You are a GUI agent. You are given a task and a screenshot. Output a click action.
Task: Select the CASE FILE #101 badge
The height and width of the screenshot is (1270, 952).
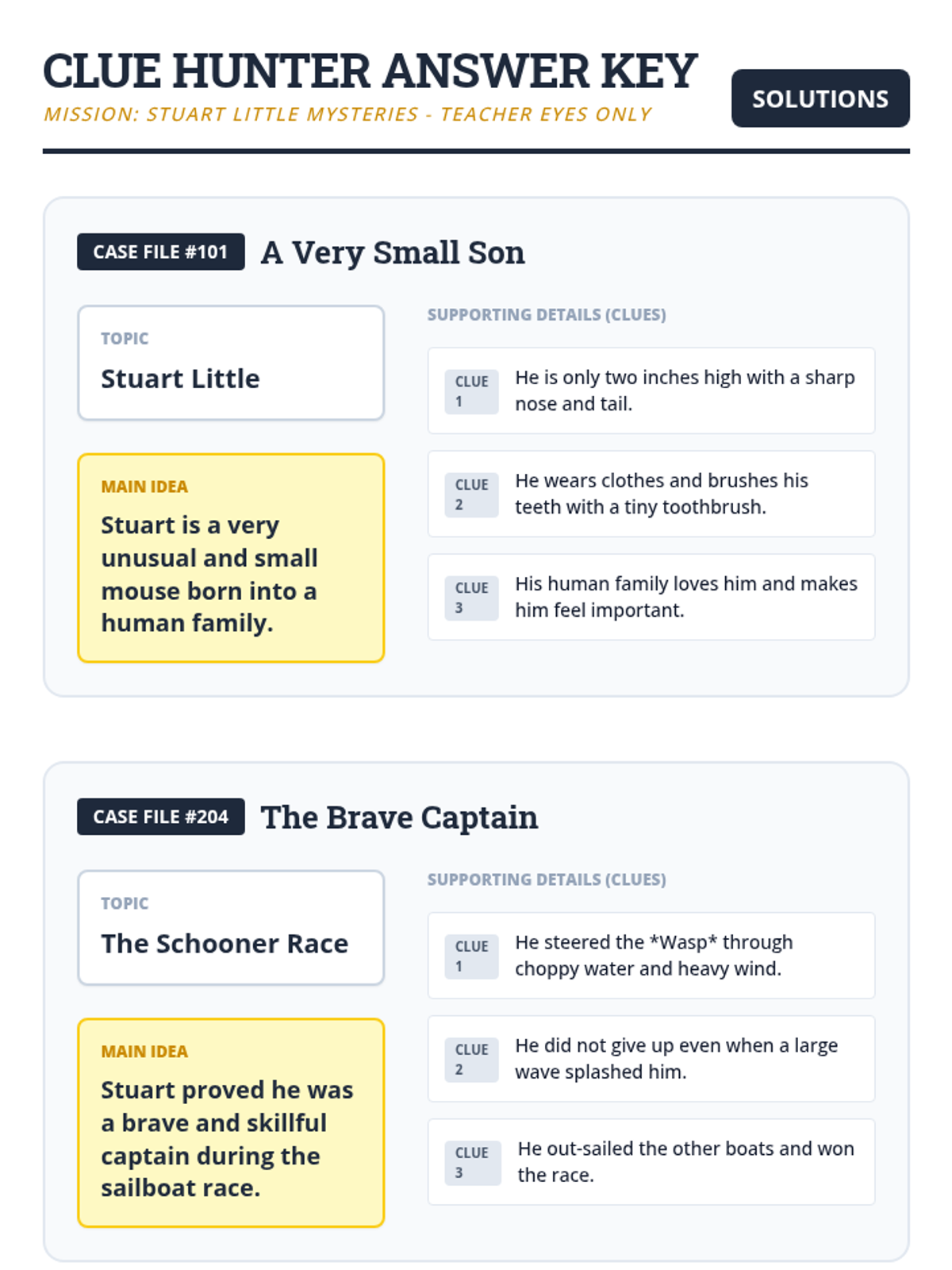161,252
